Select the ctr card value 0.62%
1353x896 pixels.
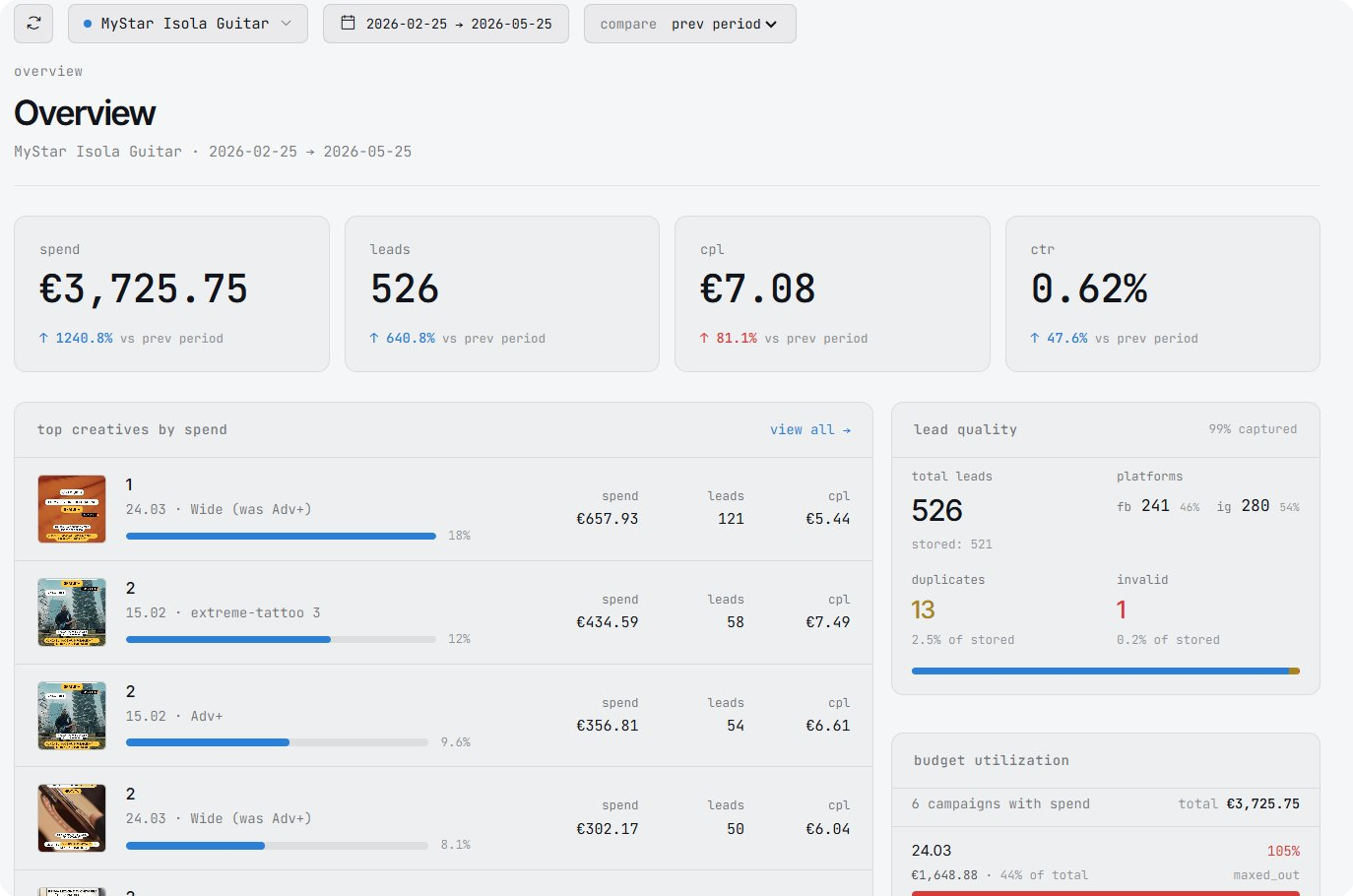pyautogui.click(x=1089, y=289)
